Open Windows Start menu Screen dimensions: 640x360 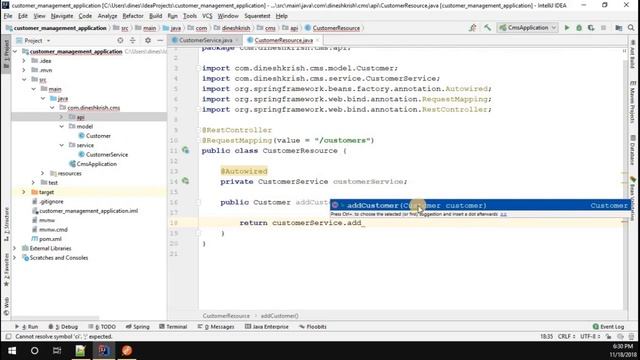click(12, 351)
